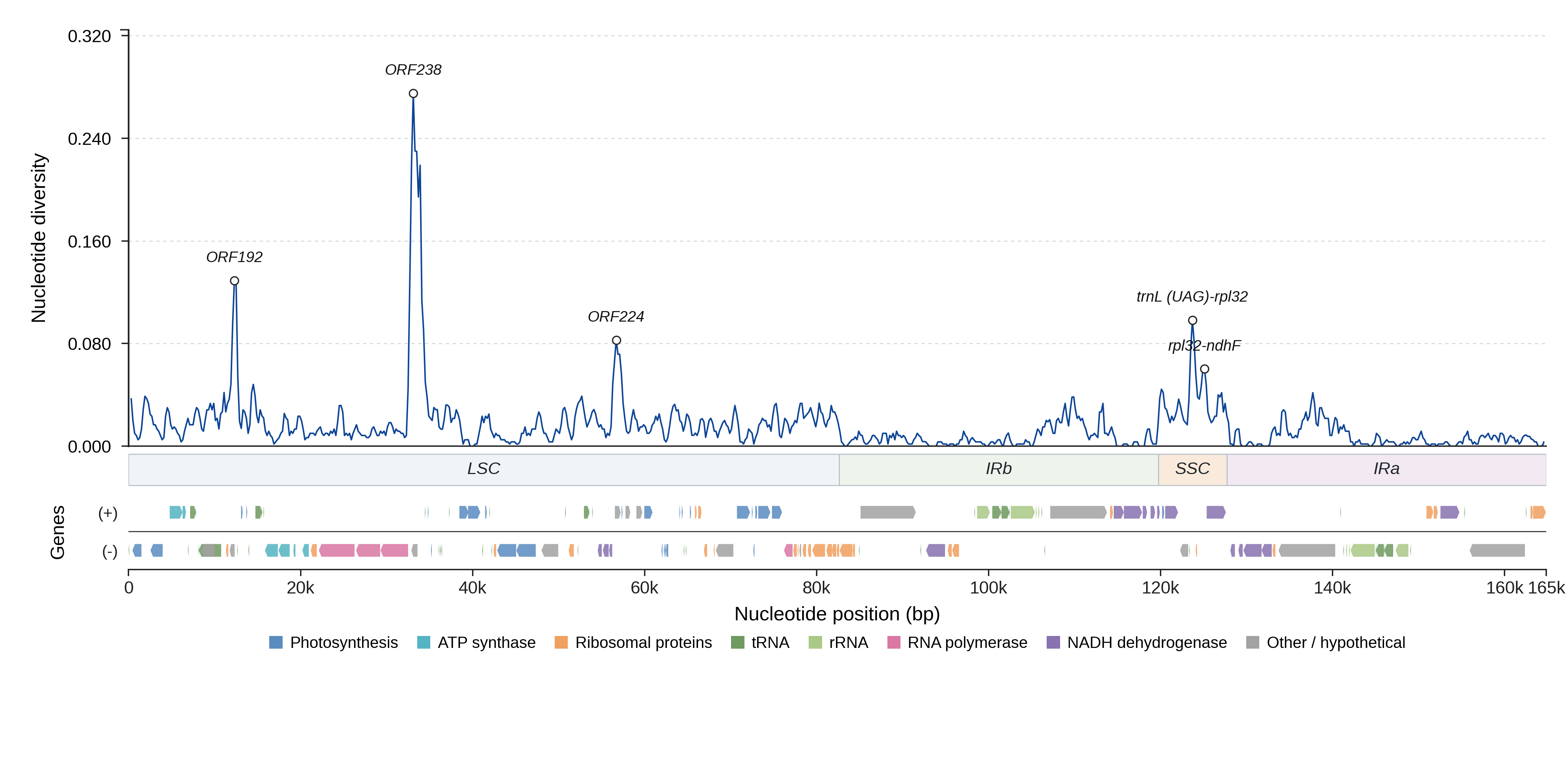
Task: Click the tRNA legend text
Action: click(x=770, y=642)
